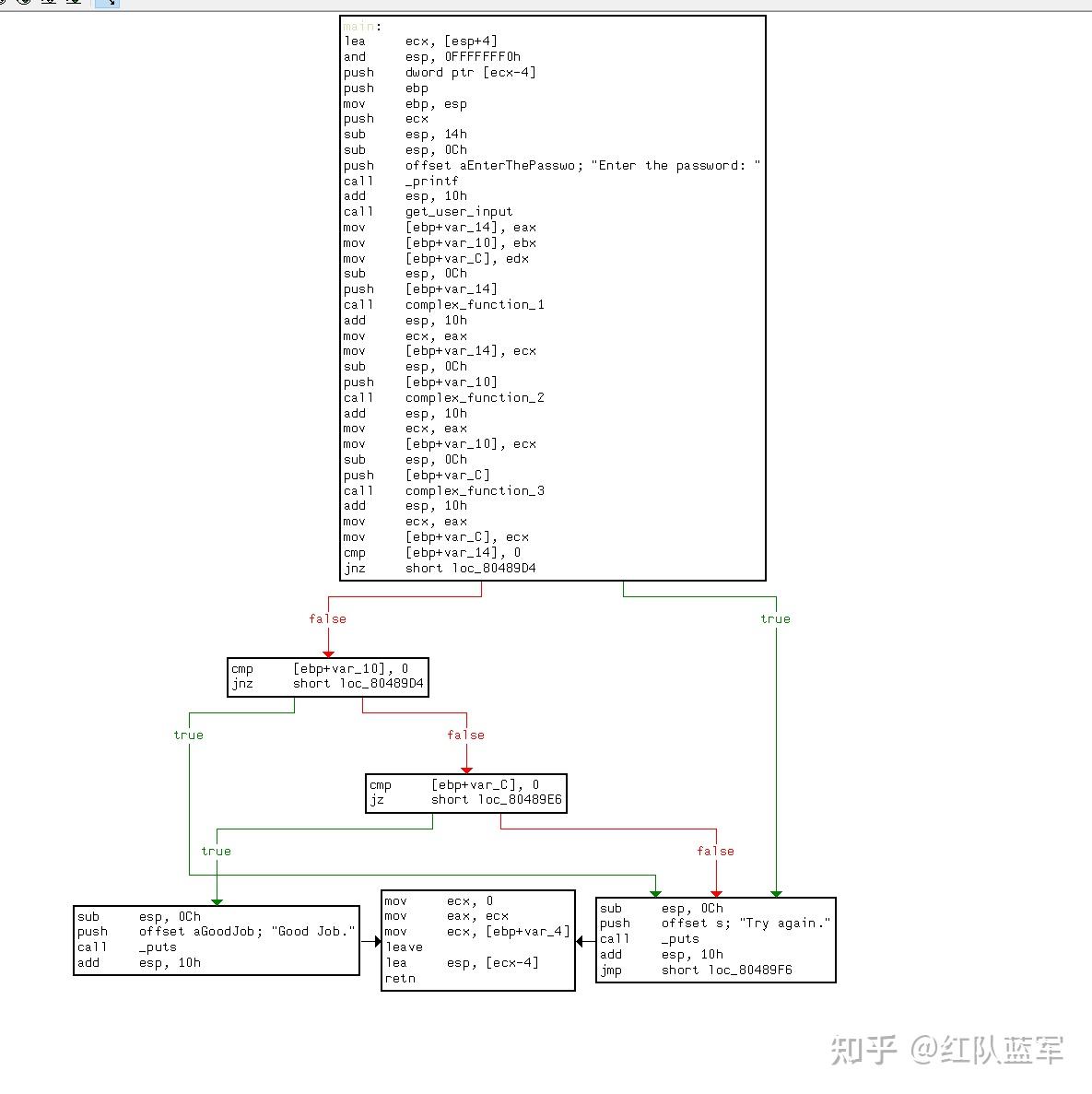Click 'mov [ebp+var_10], ecx' line
The width and height of the screenshot is (1092, 1094).
pos(440,443)
